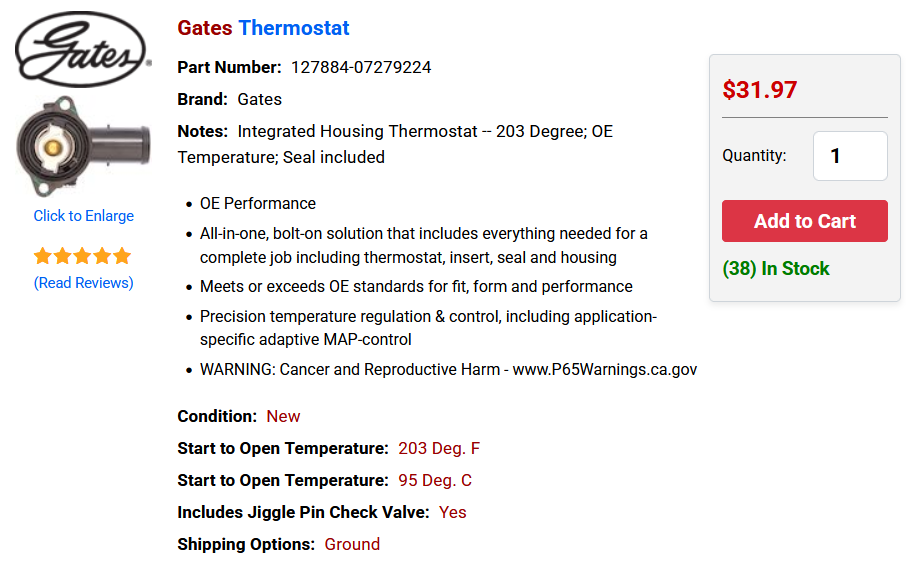Click the New condition value
This screenshot has height=575, width=906.
pos(283,417)
